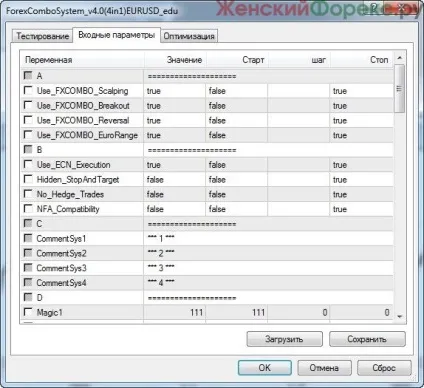
Task: Enable the Magic1 optimization checkbox
Action: pyautogui.click(x=28, y=312)
